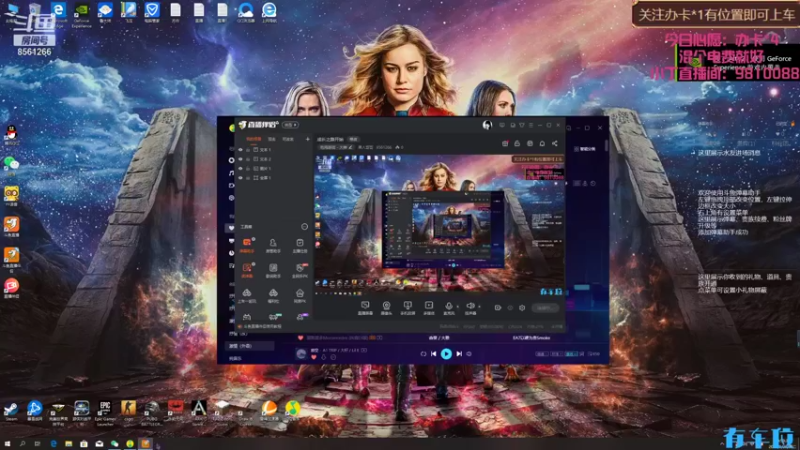Open the hamburger menu in the title bar
Screen dimensions: 800x450
tap(531, 125)
